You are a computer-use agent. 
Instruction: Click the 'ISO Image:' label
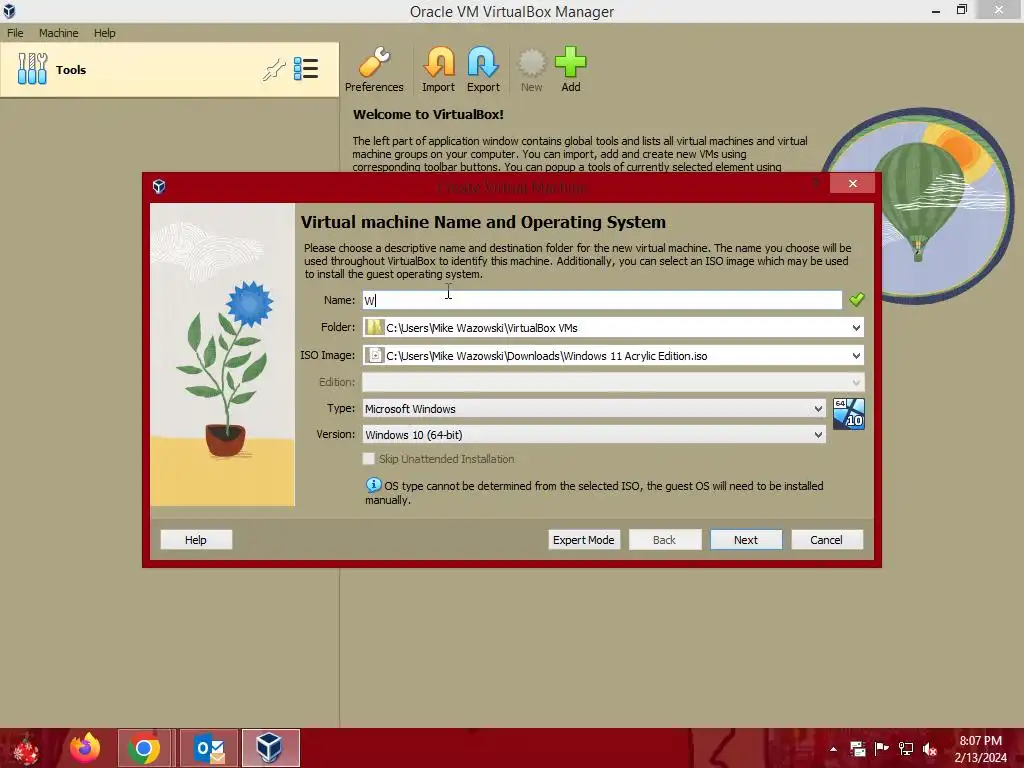328,355
